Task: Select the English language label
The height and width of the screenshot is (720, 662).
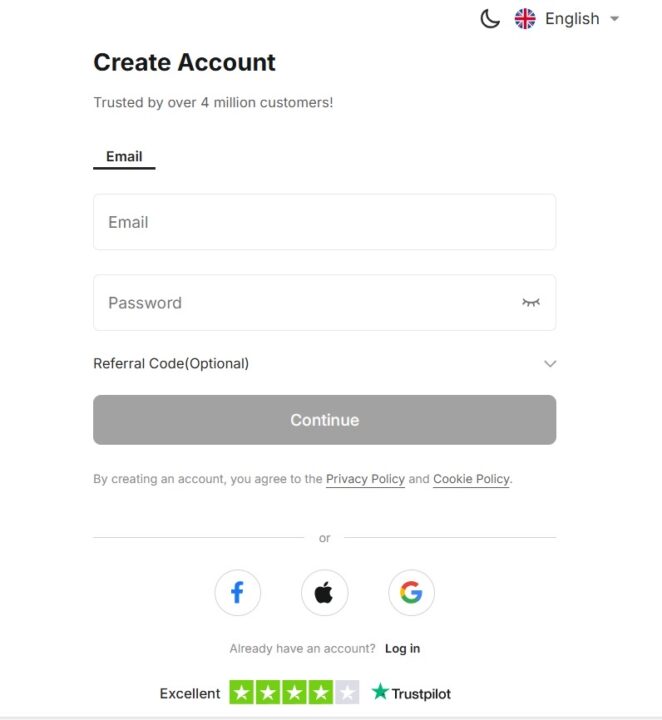Action: pyautogui.click(x=572, y=19)
